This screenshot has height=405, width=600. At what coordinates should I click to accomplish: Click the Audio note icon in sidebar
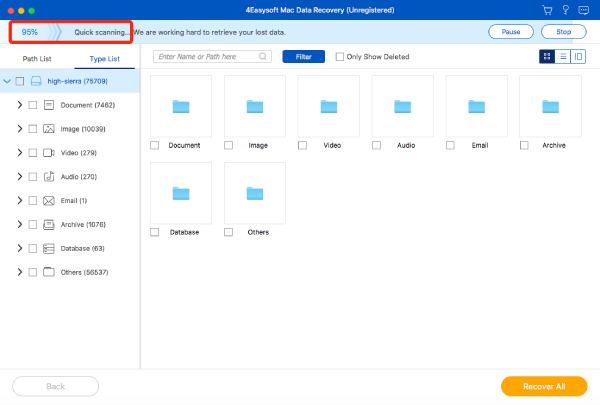pyautogui.click(x=49, y=176)
